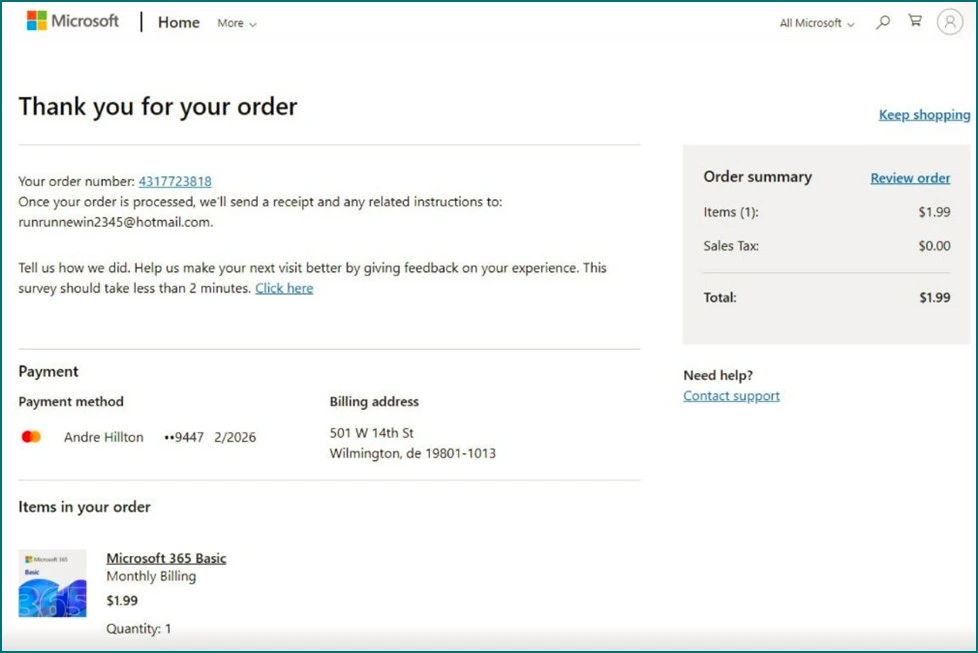Viewport: 978px width, 653px height.
Task: Open the survey via Click here
Action: (284, 288)
